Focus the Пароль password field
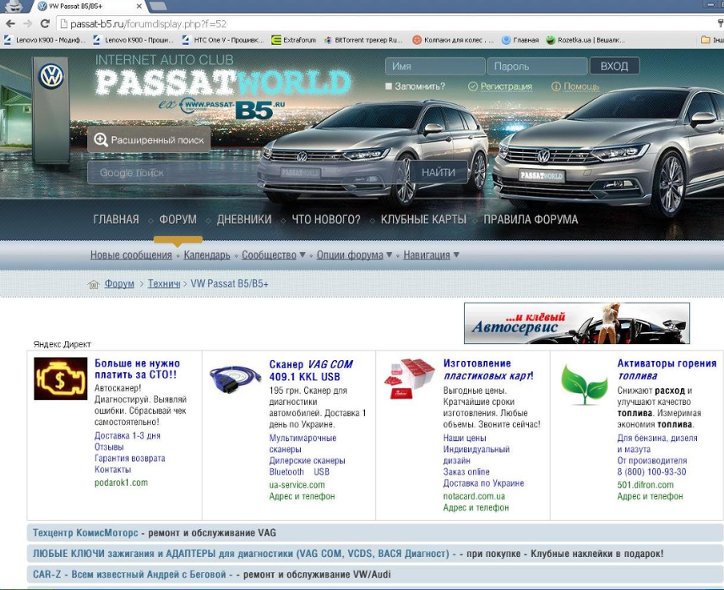Screen dimensions: 724x590 [537, 66]
